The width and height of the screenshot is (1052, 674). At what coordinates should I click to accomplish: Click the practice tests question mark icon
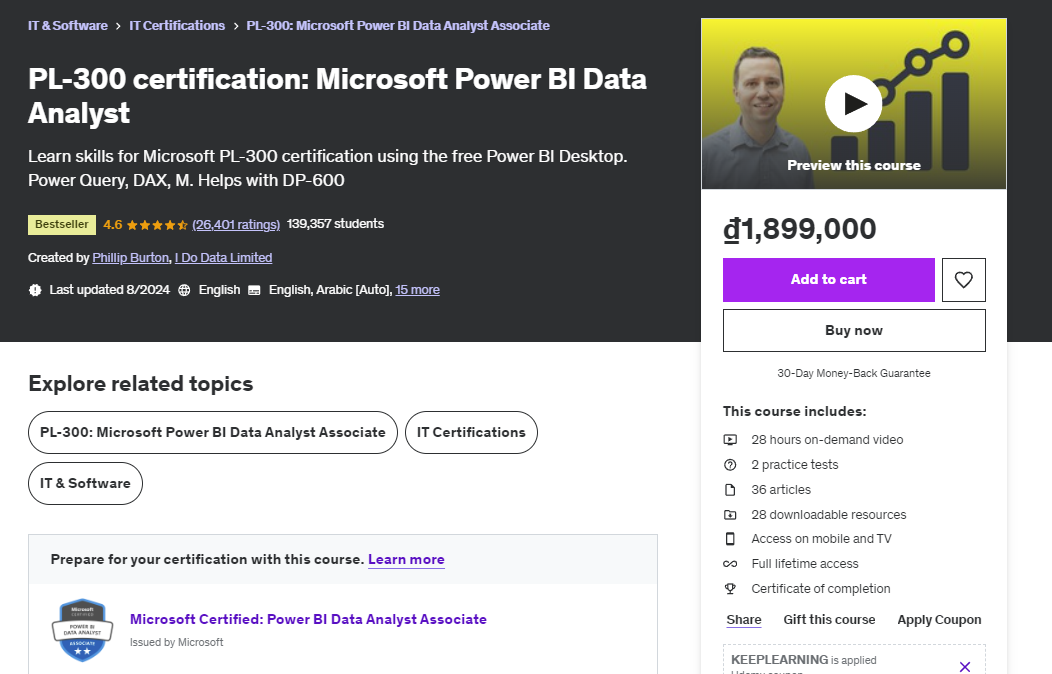tap(733, 464)
